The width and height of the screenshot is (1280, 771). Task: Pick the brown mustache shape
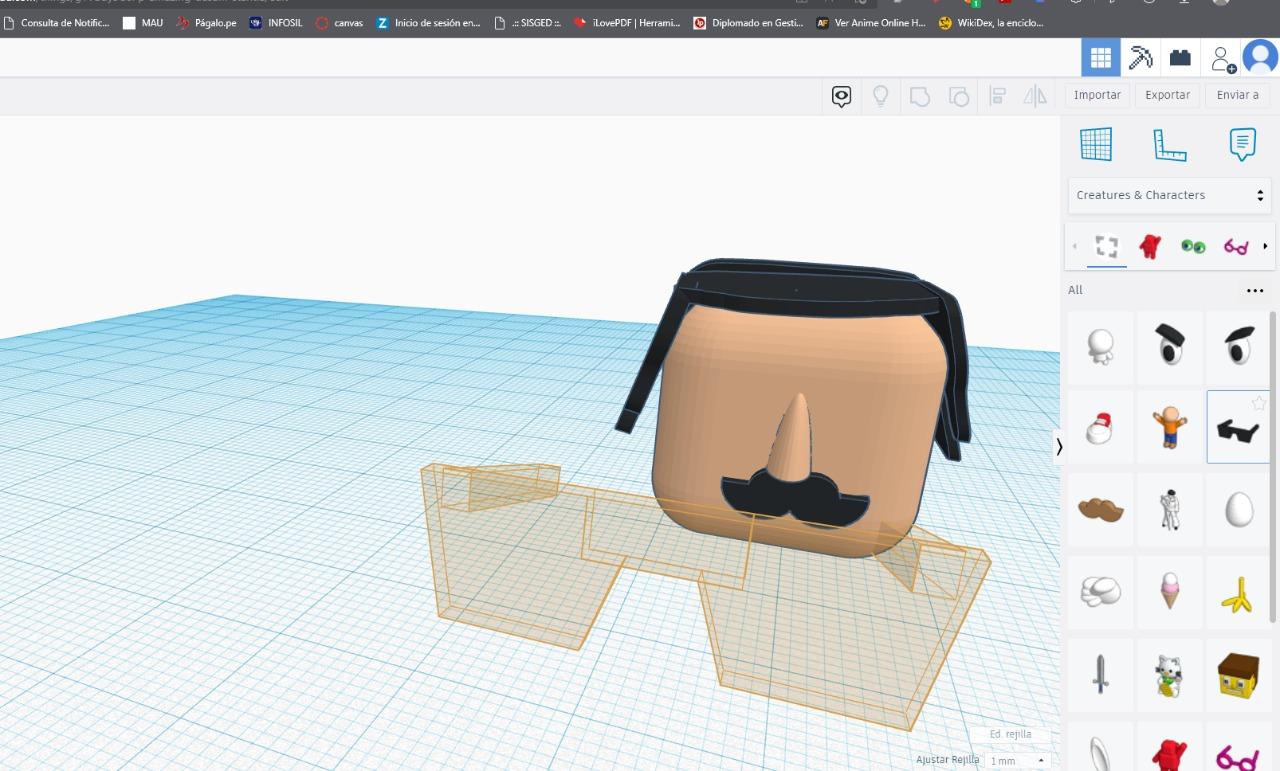pos(1101,510)
